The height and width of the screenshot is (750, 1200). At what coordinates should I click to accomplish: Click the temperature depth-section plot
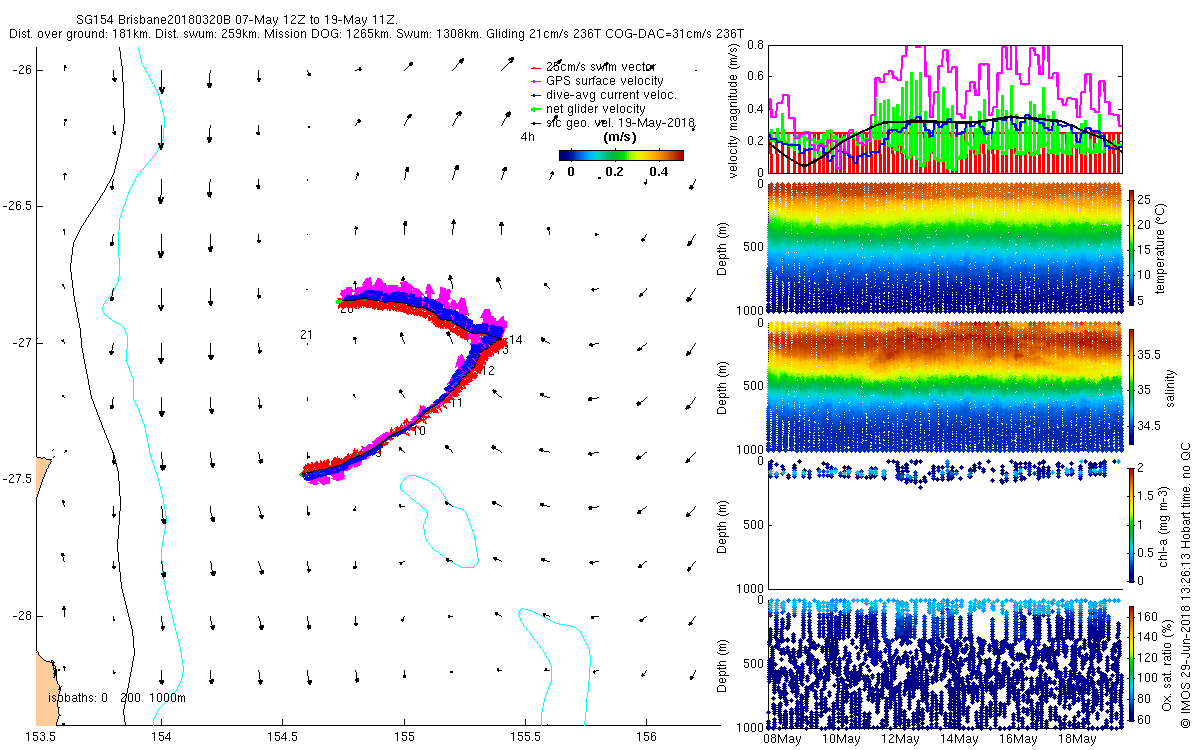pyautogui.click(x=945, y=248)
